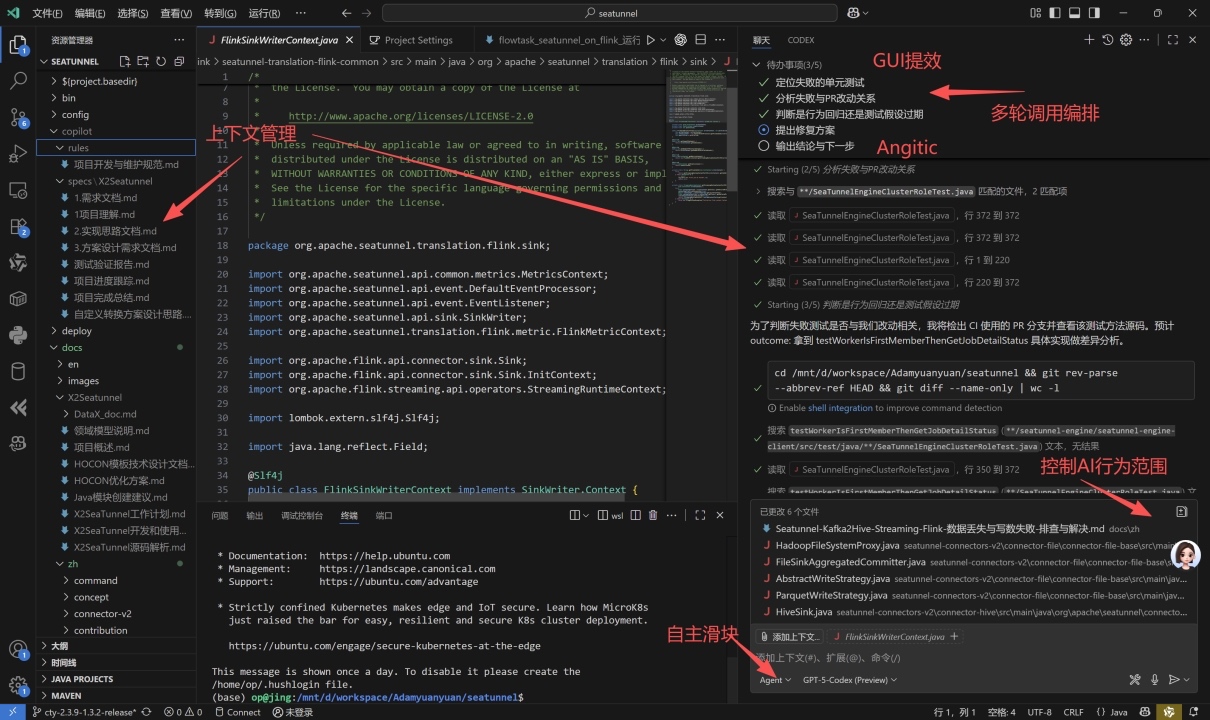Open the Python icon in activity bar

pyautogui.click(x=17, y=335)
